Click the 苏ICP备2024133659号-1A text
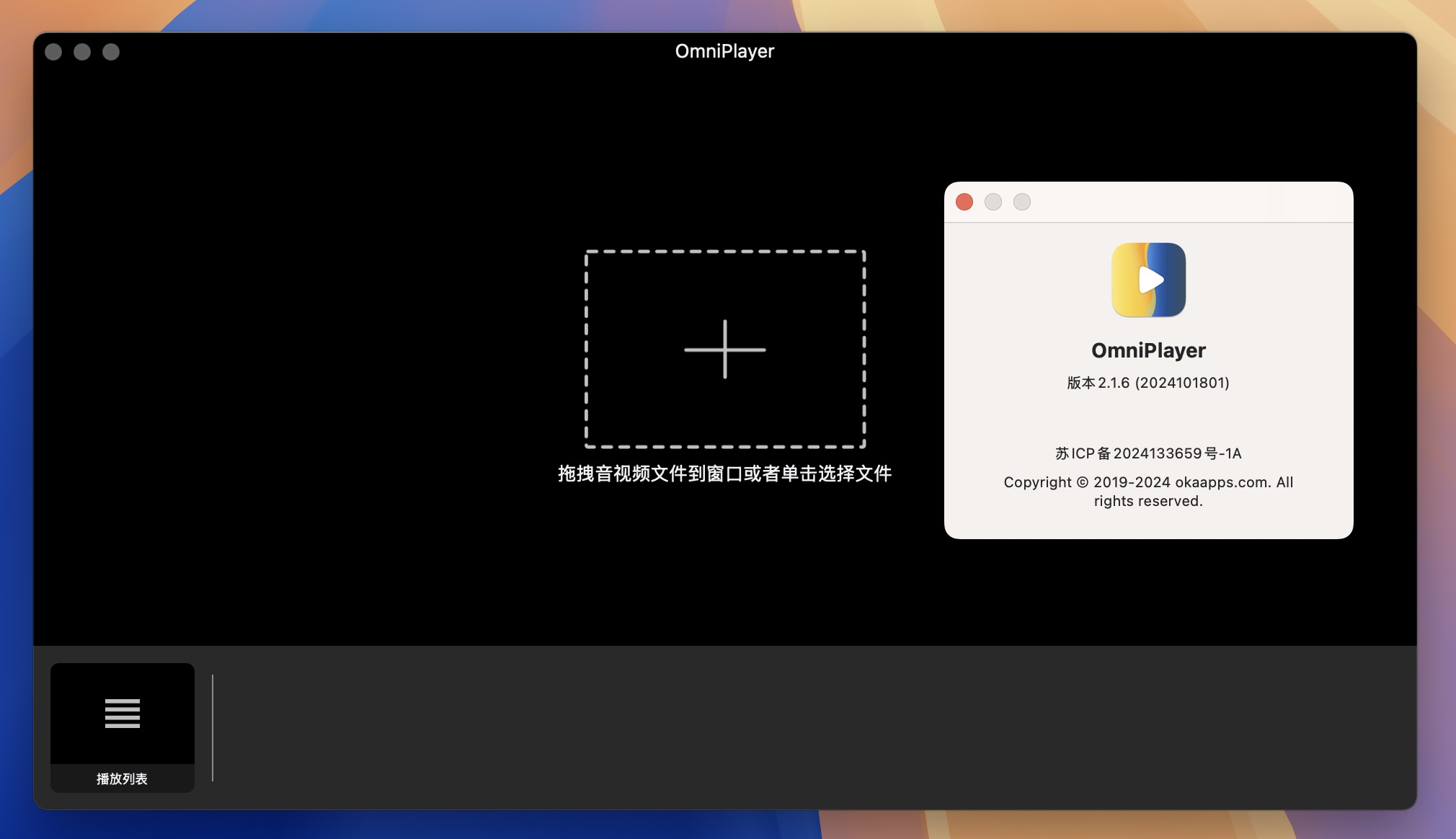The height and width of the screenshot is (839, 1456). pyautogui.click(x=1148, y=453)
